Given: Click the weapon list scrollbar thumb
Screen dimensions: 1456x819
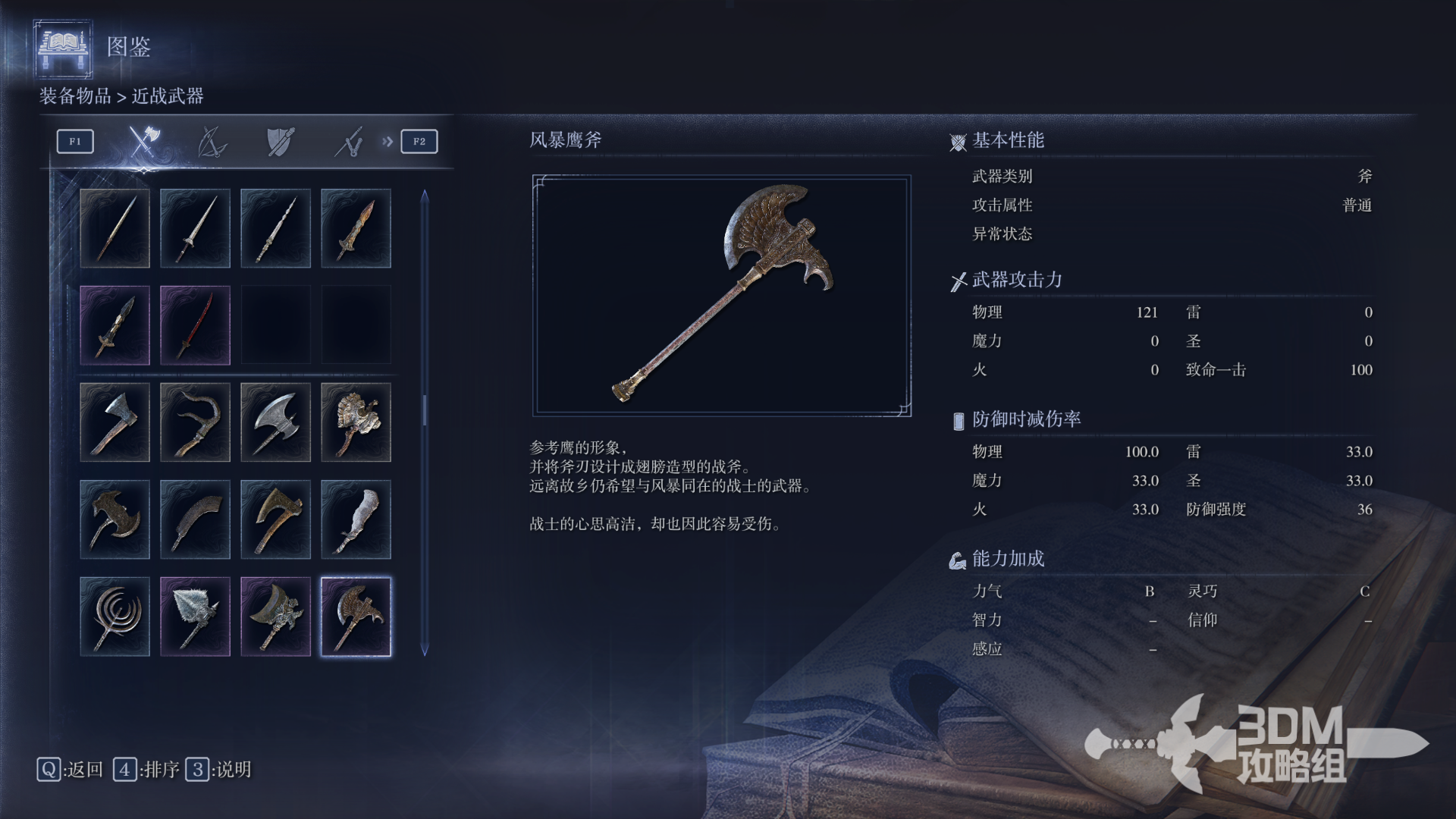Looking at the screenshot, I should tap(425, 410).
